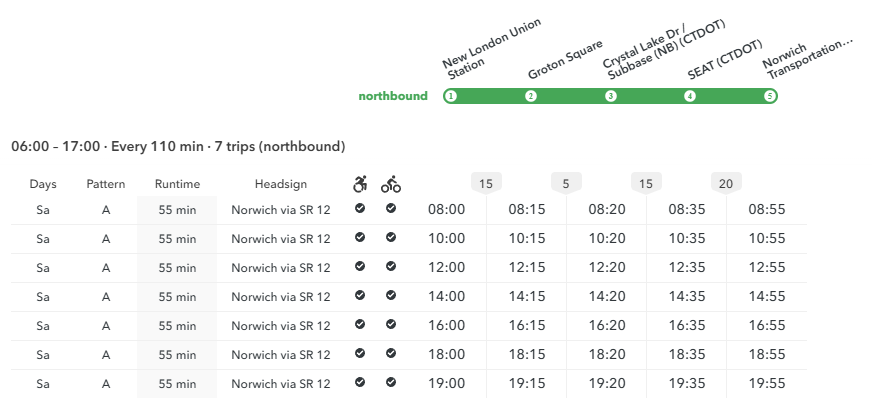Click the bicycle column header icon
The height and width of the screenshot is (418, 872).
coord(391,184)
